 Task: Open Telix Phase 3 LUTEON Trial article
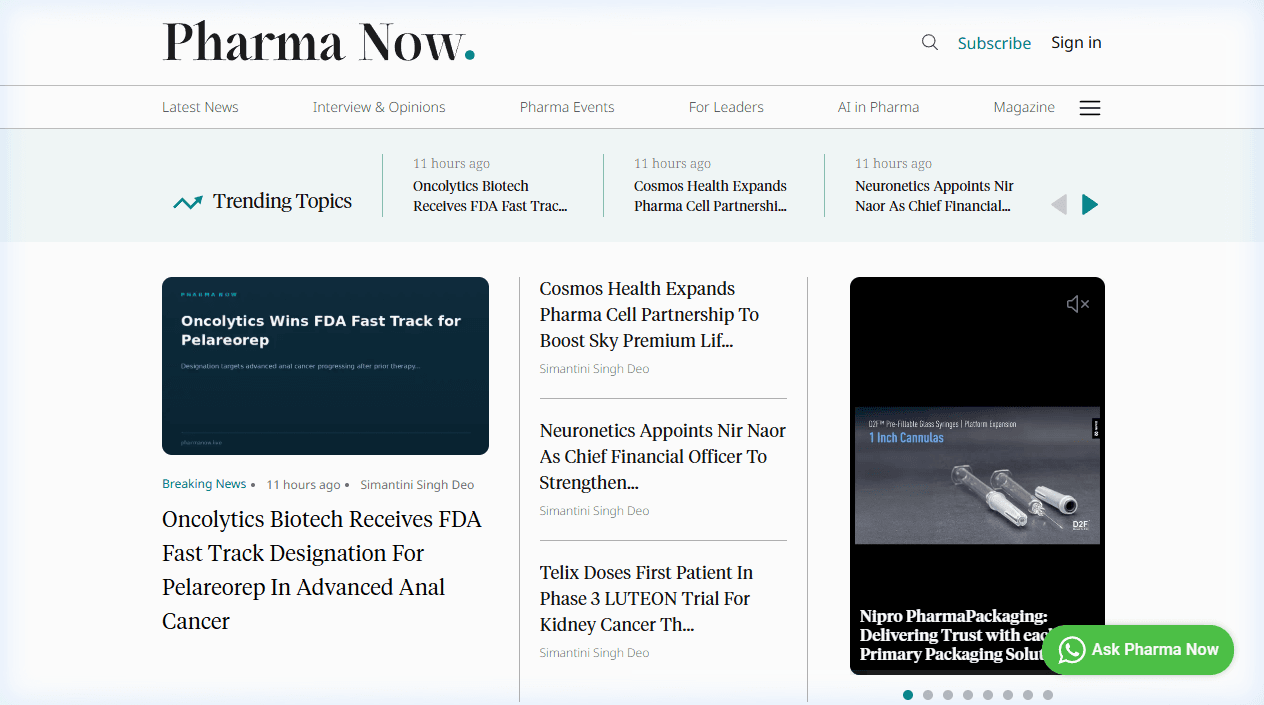pyautogui.click(x=646, y=598)
